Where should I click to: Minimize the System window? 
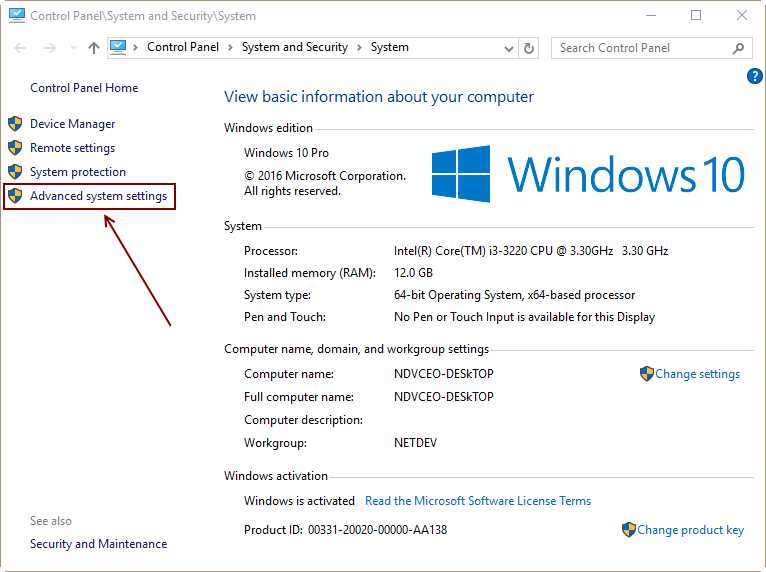pyautogui.click(x=651, y=16)
